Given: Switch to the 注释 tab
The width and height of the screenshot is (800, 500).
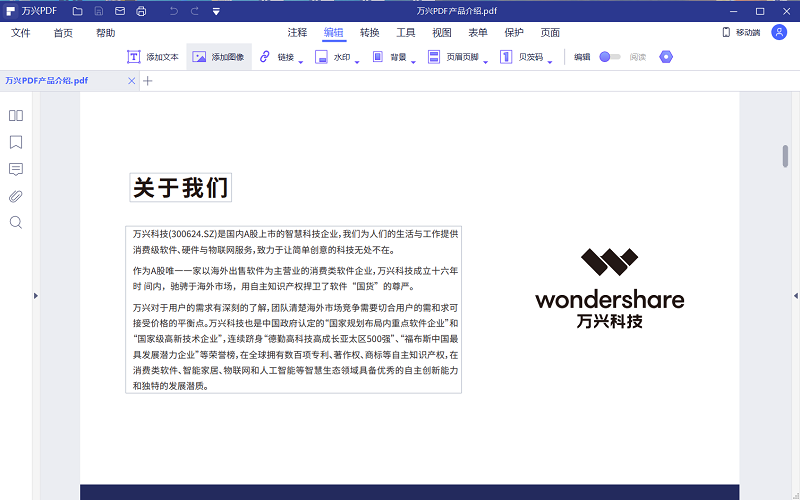Looking at the screenshot, I should 297,33.
